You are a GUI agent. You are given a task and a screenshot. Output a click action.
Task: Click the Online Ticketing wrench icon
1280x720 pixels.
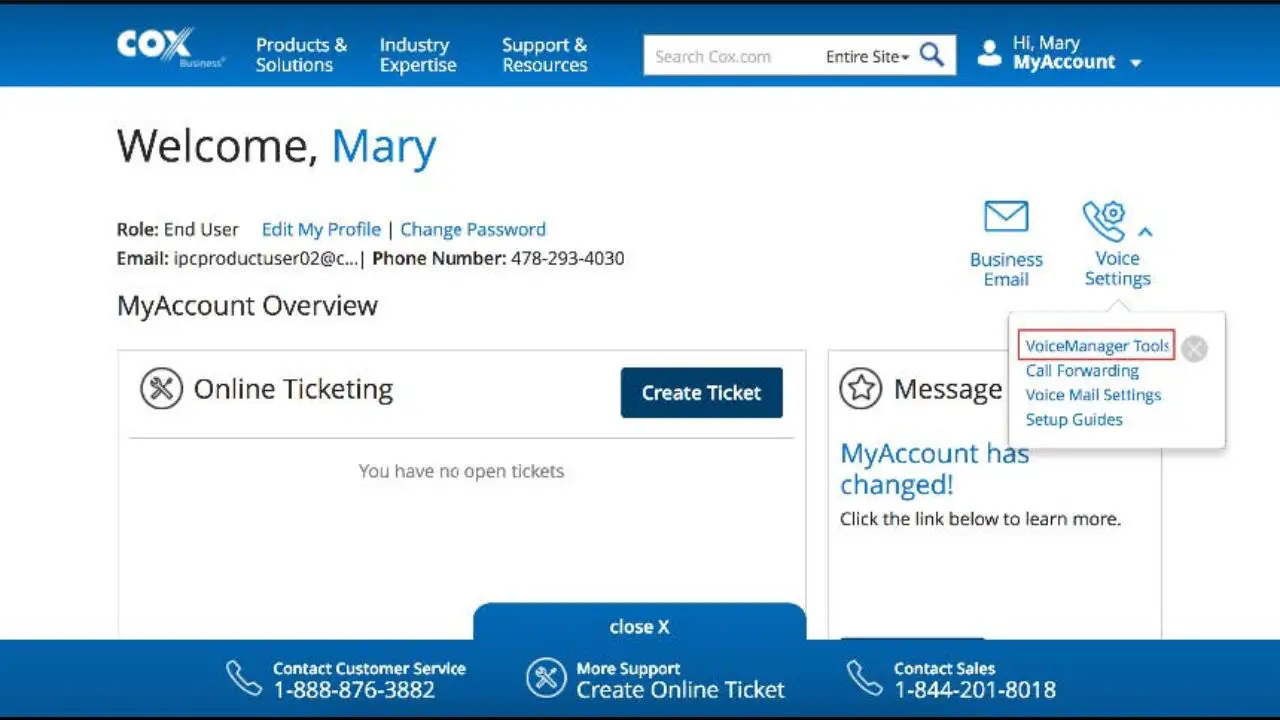click(162, 388)
